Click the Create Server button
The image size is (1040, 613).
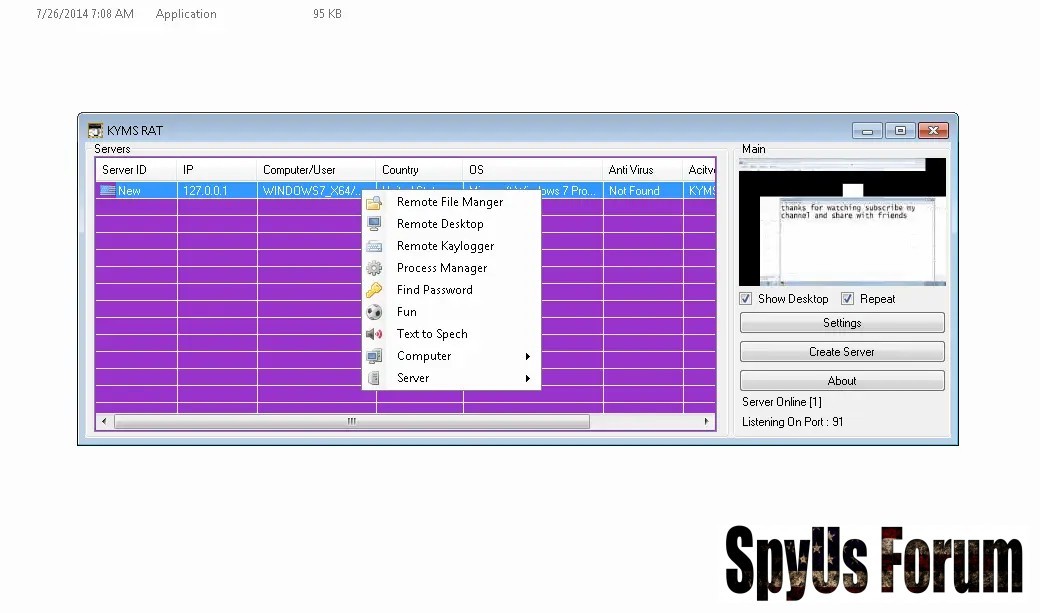click(842, 352)
